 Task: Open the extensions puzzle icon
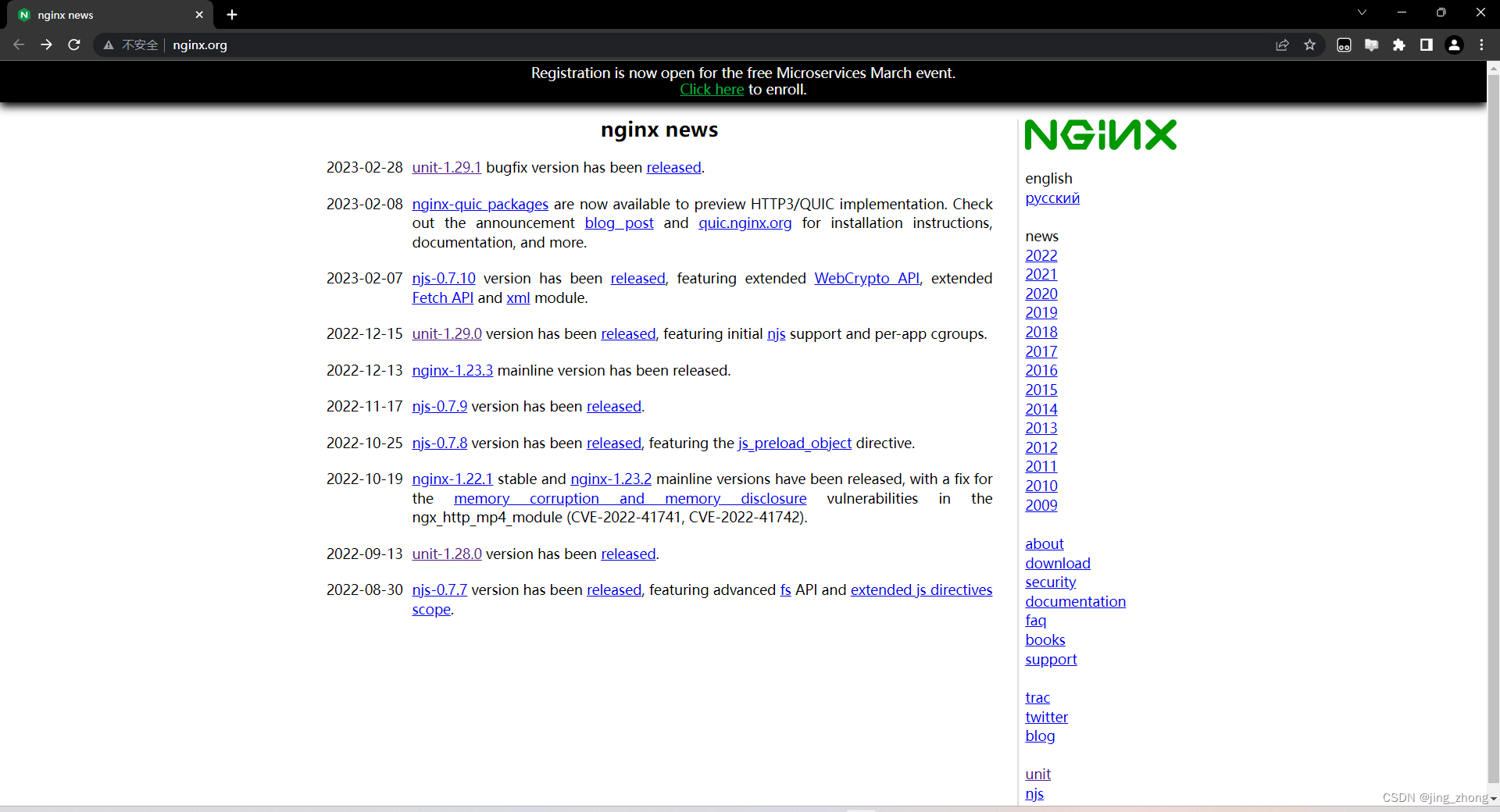(x=1399, y=45)
